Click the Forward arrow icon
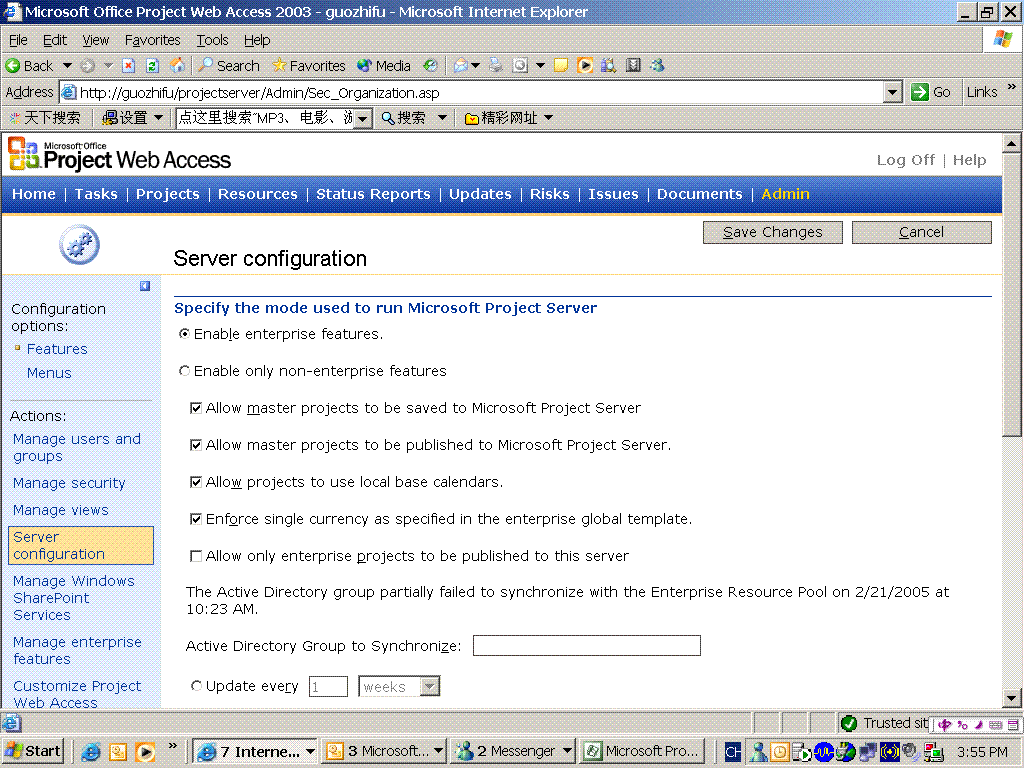Viewport: 1024px width, 768px height. point(88,65)
